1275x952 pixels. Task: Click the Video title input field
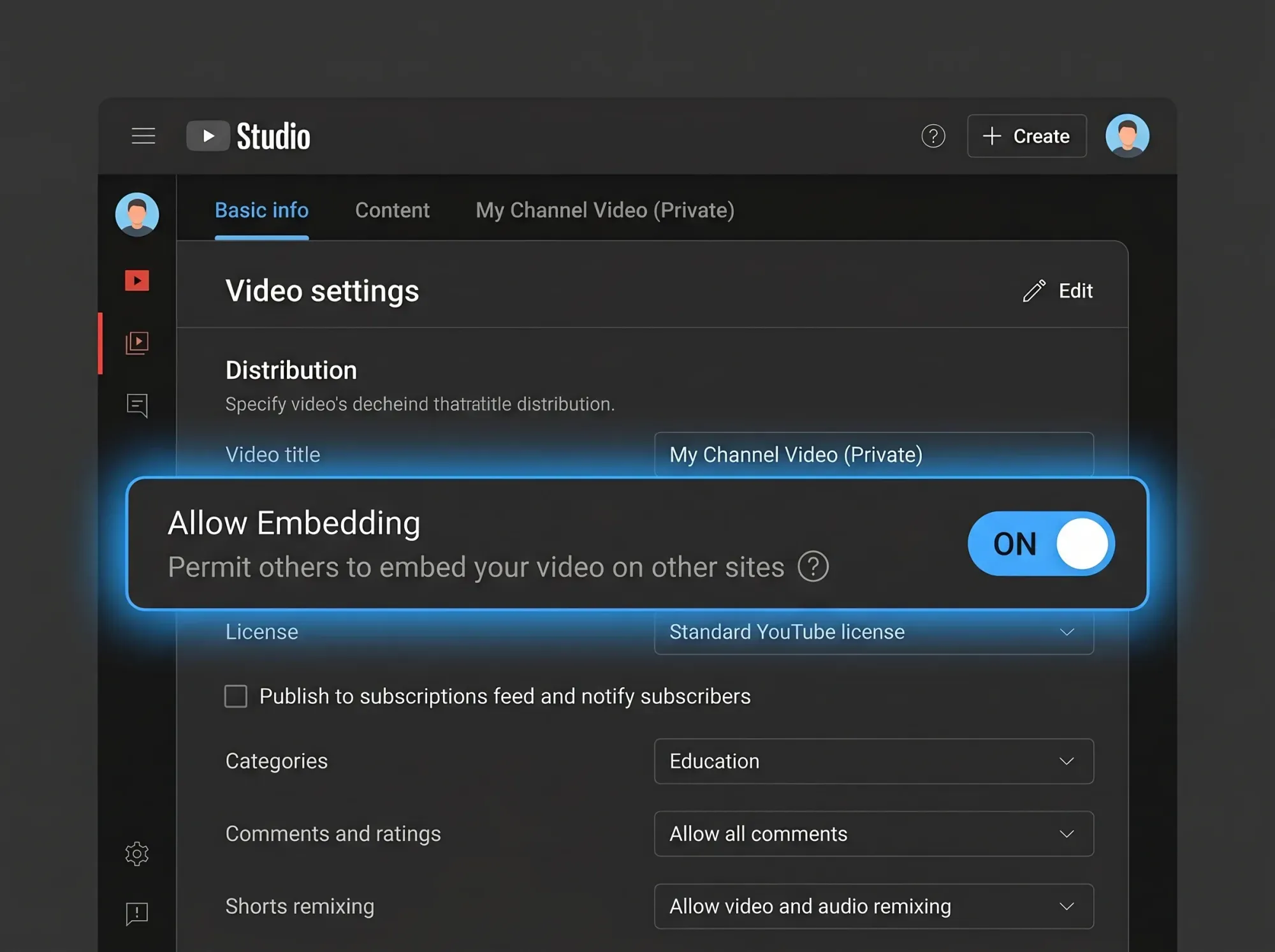tap(873, 455)
